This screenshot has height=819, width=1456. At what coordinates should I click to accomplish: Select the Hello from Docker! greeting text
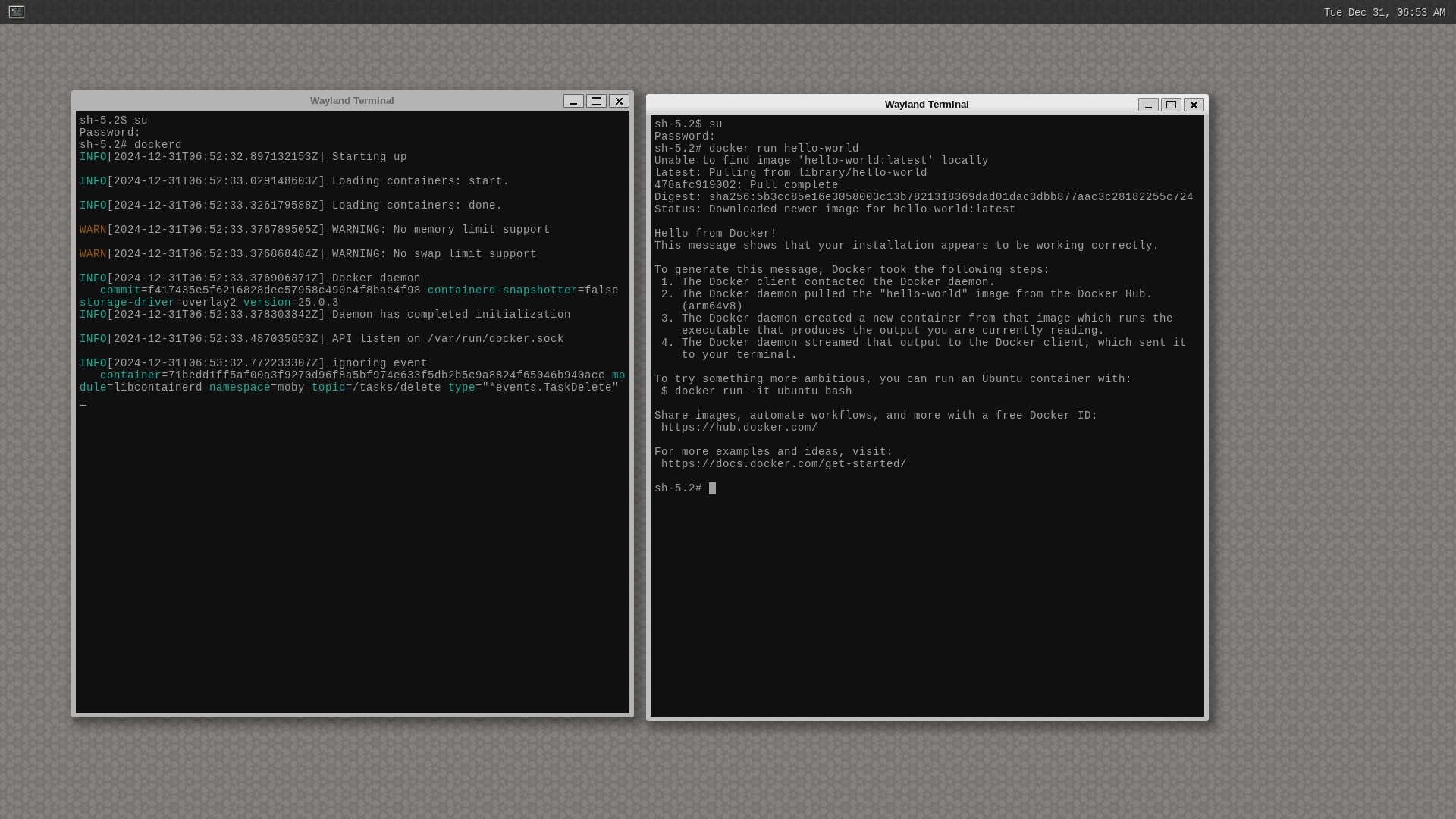point(714,233)
